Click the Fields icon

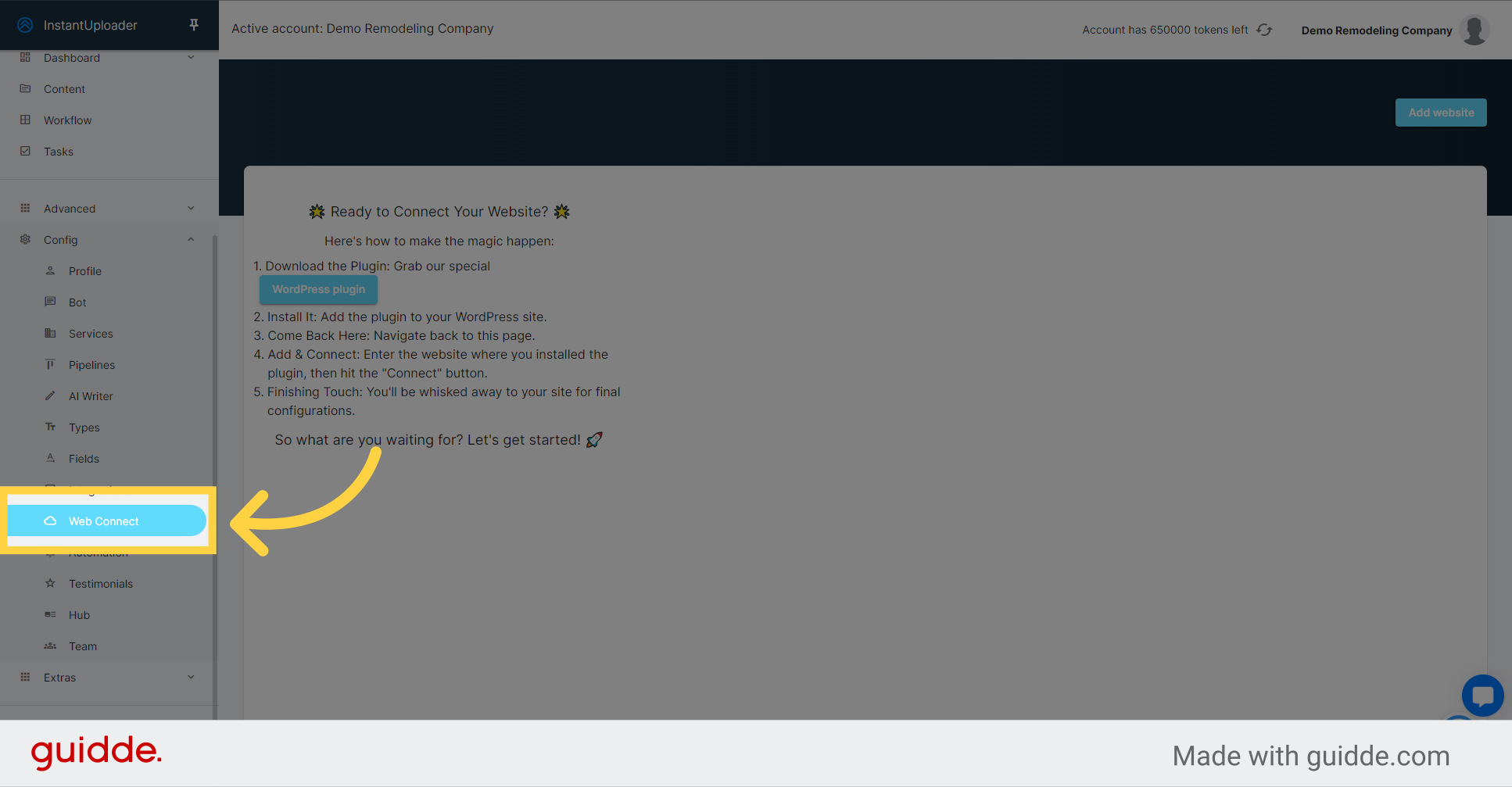[x=50, y=458]
